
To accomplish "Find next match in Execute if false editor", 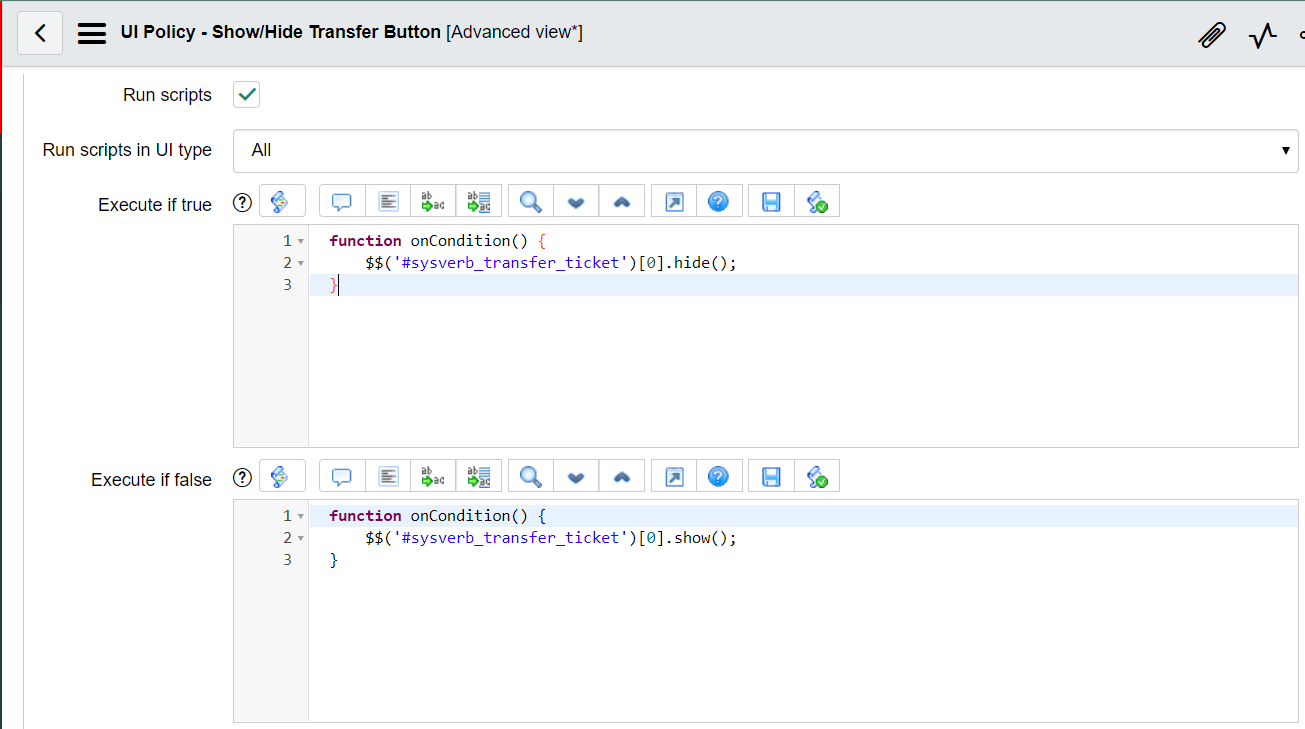I will [576, 476].
